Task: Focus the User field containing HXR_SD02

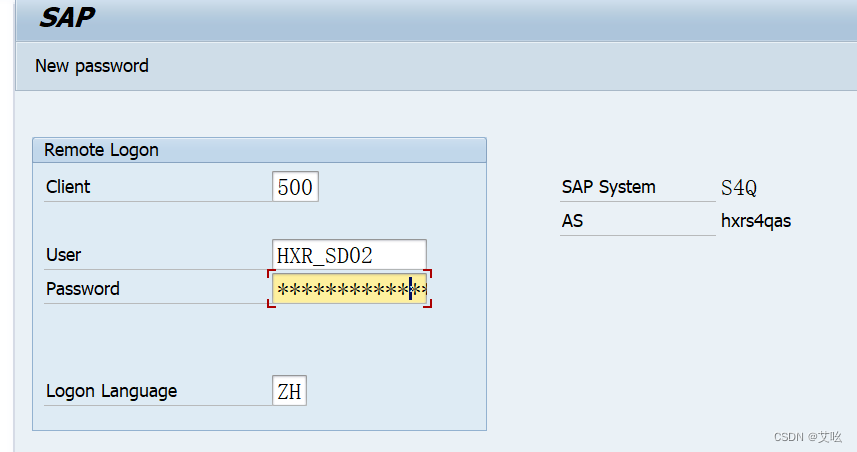Action: (349, 255)
